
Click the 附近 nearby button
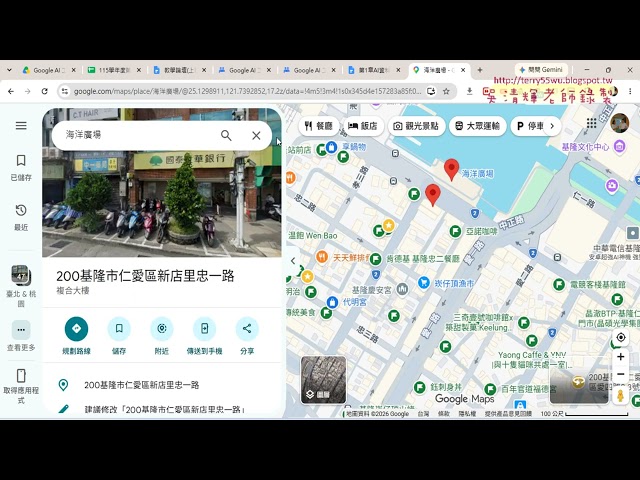[162, 336]
